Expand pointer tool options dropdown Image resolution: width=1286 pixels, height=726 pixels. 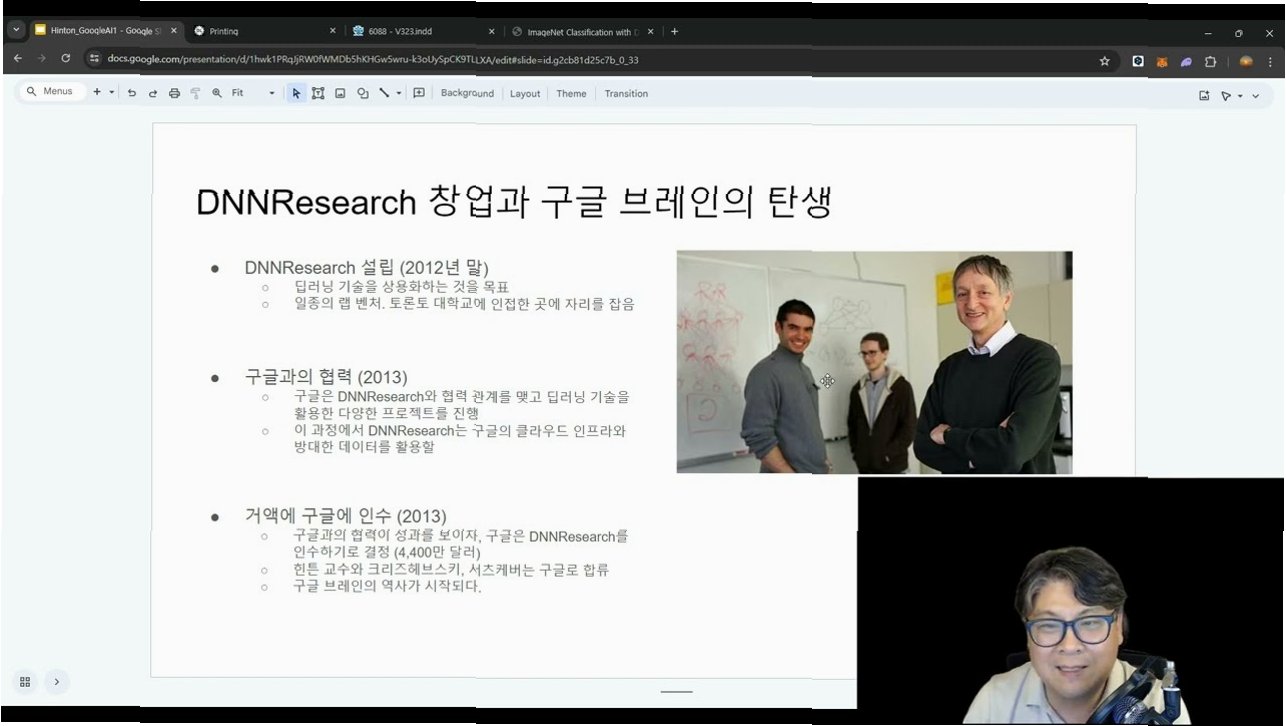click(1241, 96)
